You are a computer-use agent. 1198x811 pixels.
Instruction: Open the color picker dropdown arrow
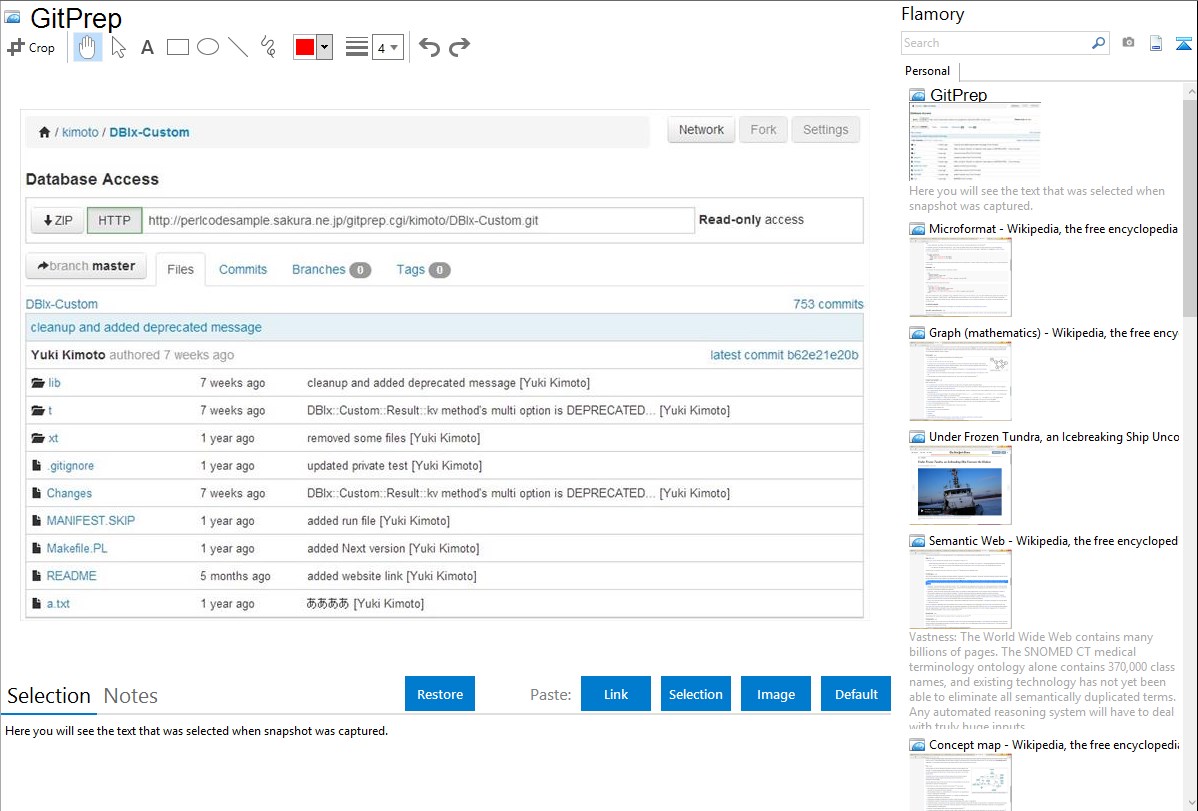pyautogui.click(x=324, y=47)
